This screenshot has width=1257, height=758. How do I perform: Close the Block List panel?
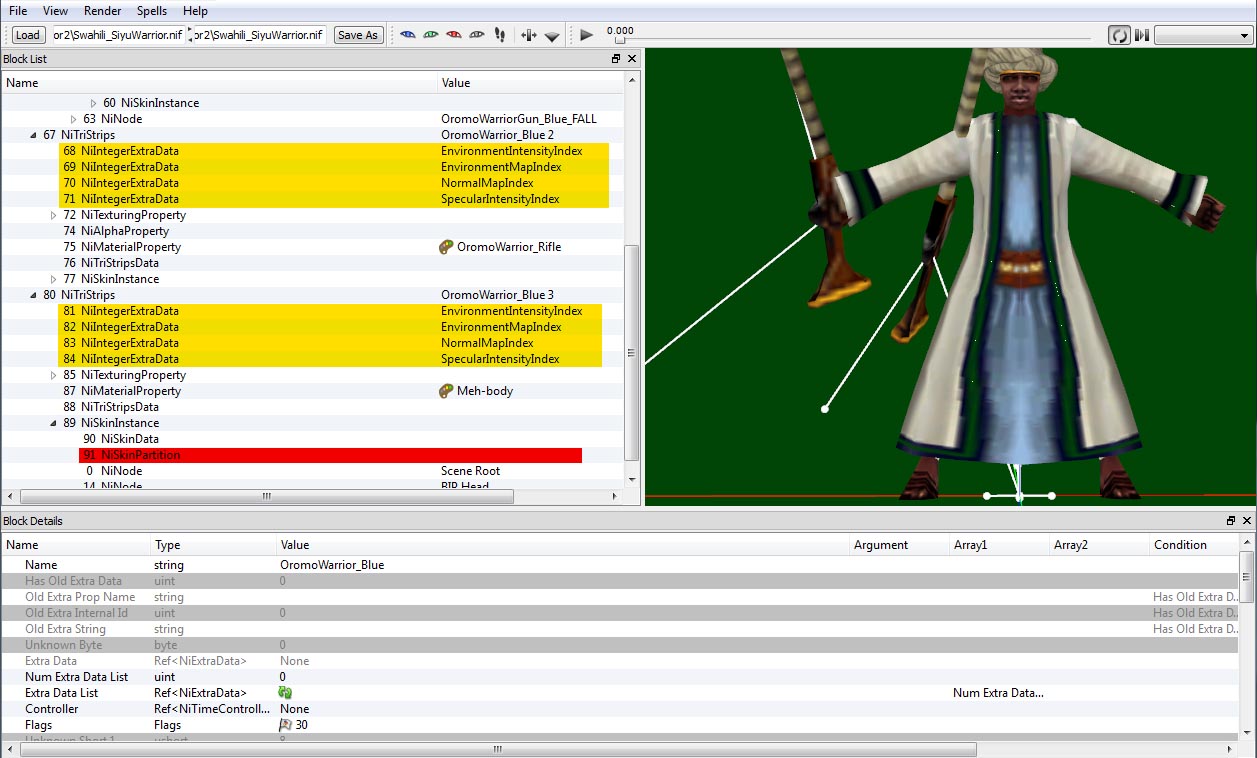point(632,59)
